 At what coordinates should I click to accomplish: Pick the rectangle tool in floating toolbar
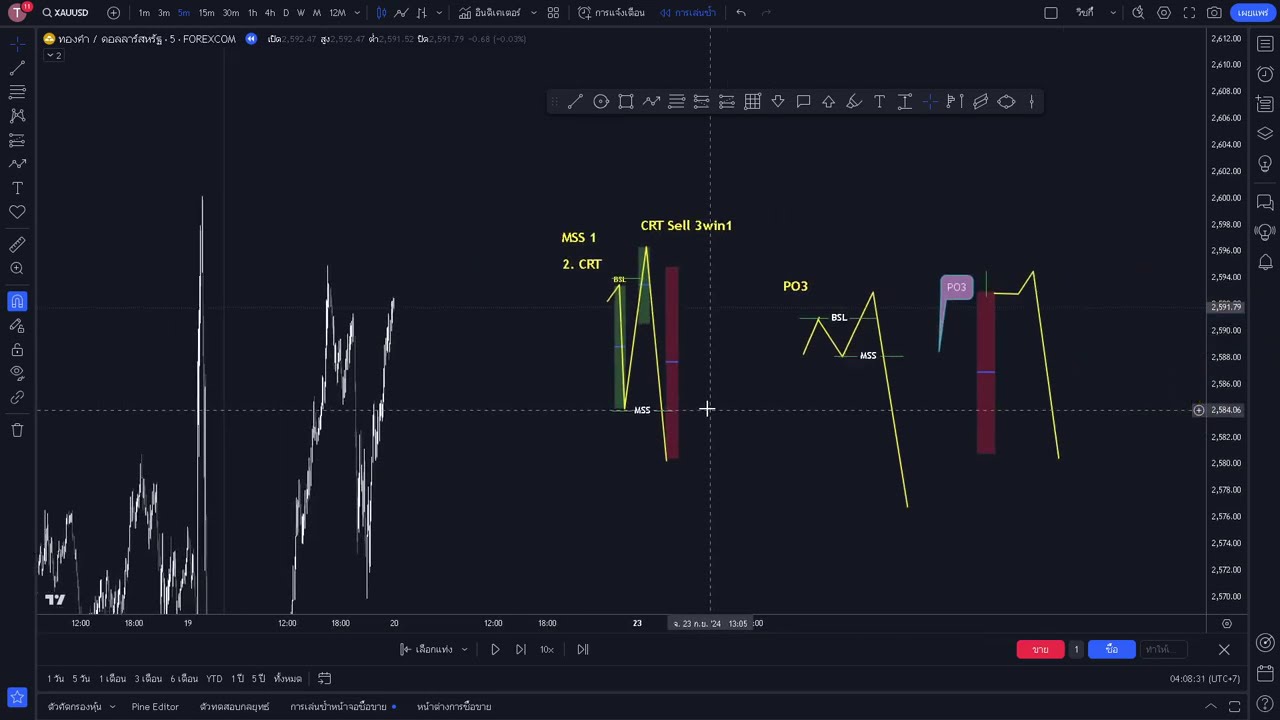[626, 102]
